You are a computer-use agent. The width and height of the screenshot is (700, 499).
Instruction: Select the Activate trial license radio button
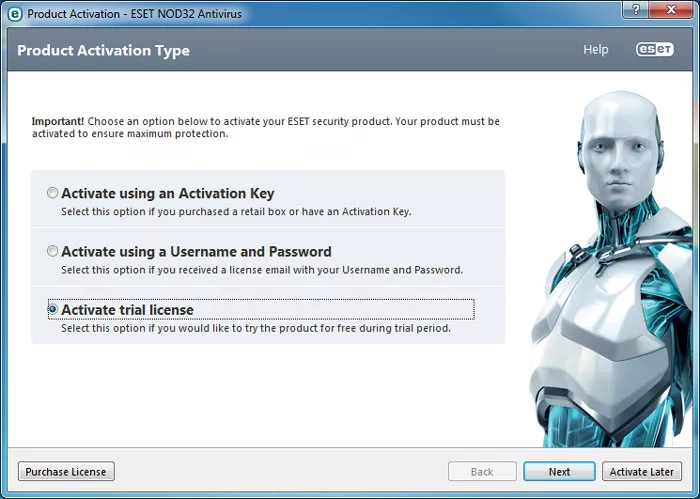click(53, 309)
